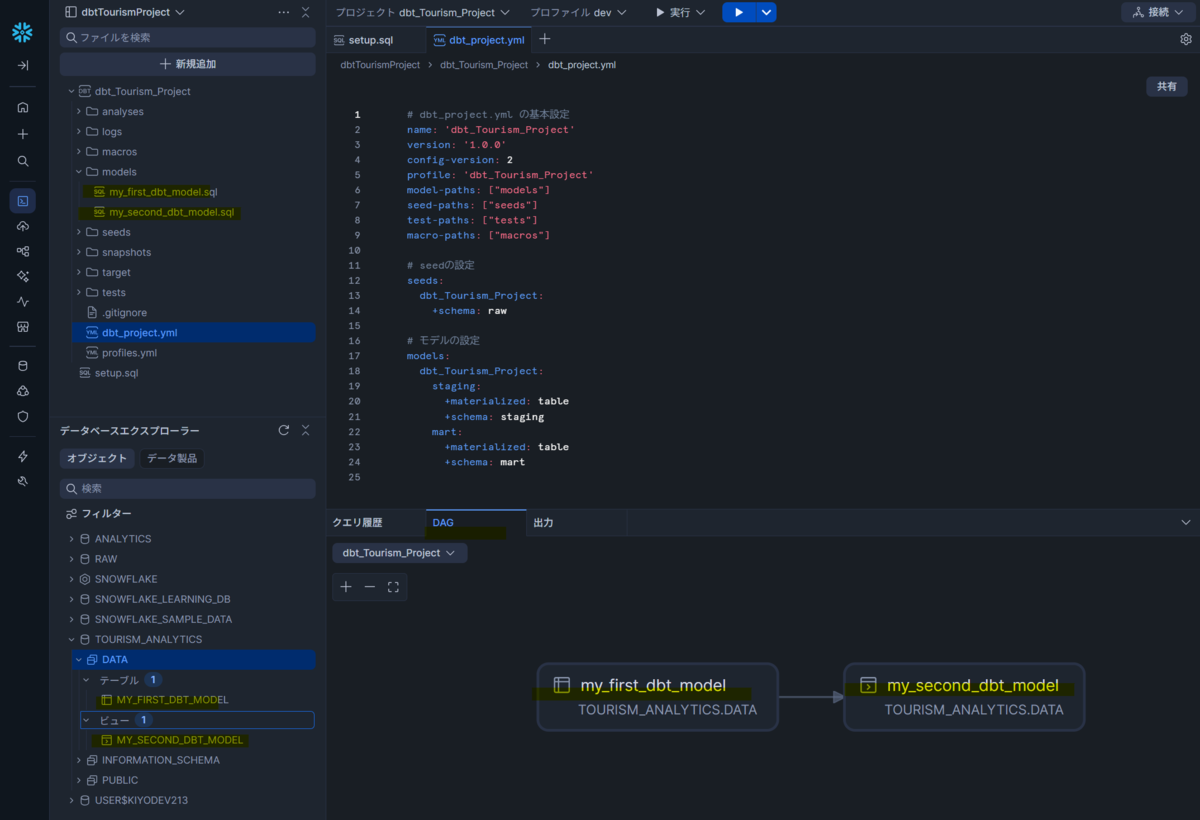Collapse the database explorer panel
The width and height of the screenshot is (1200, 820).
tap(305, 430)
